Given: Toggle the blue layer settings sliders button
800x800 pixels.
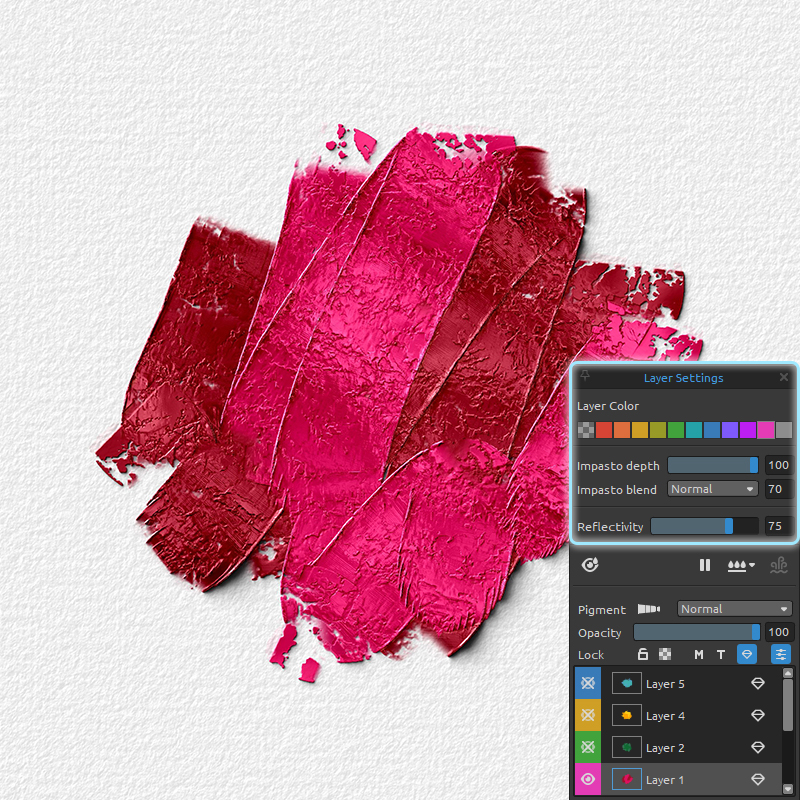Looking at the screenshot, I should tap(780, 654).
